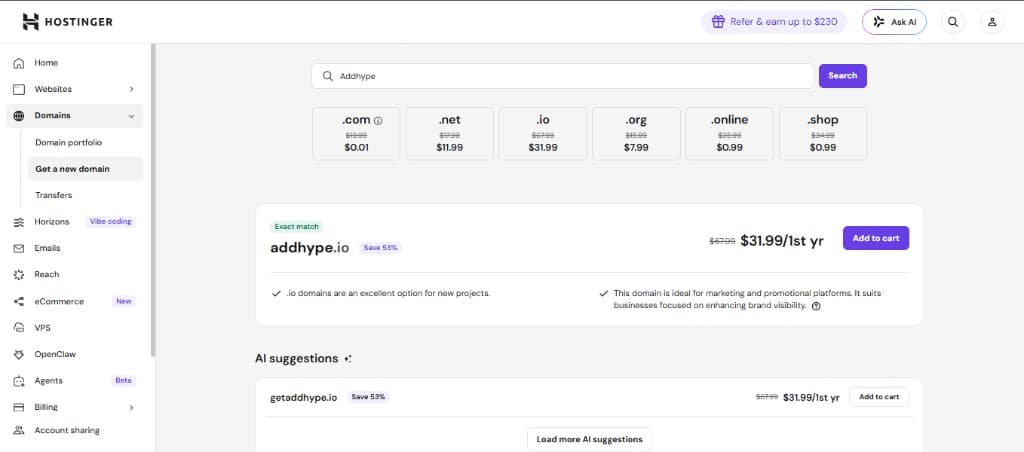Open the user profile icon
Screen dimensions: 1024x452
[992, 22]
